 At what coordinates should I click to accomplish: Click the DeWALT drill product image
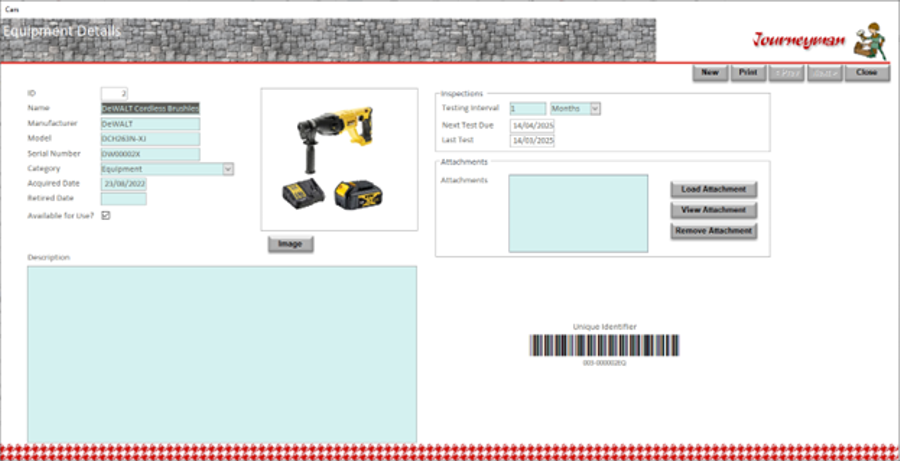click(x=339, y=160)
